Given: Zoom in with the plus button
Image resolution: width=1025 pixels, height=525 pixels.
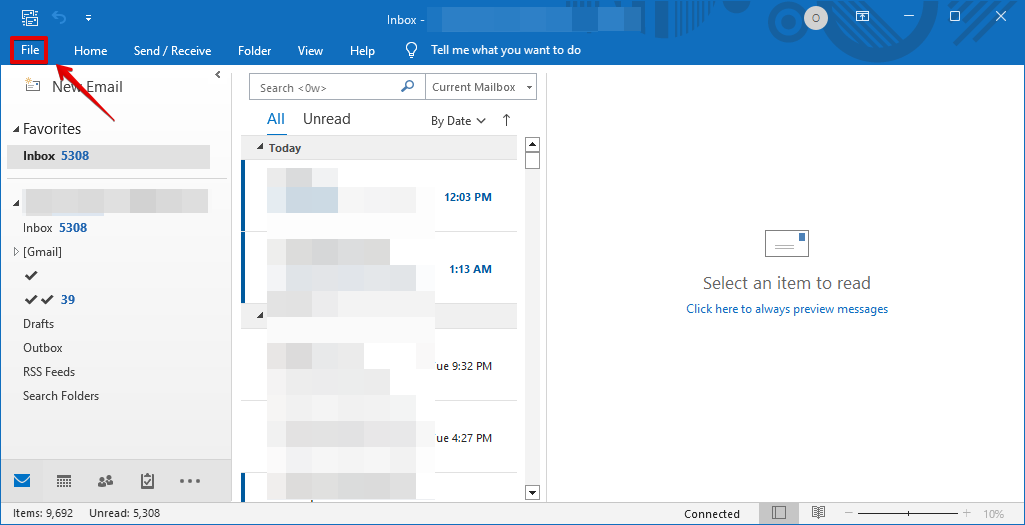Looking at the screenshot, I should 966,513.
